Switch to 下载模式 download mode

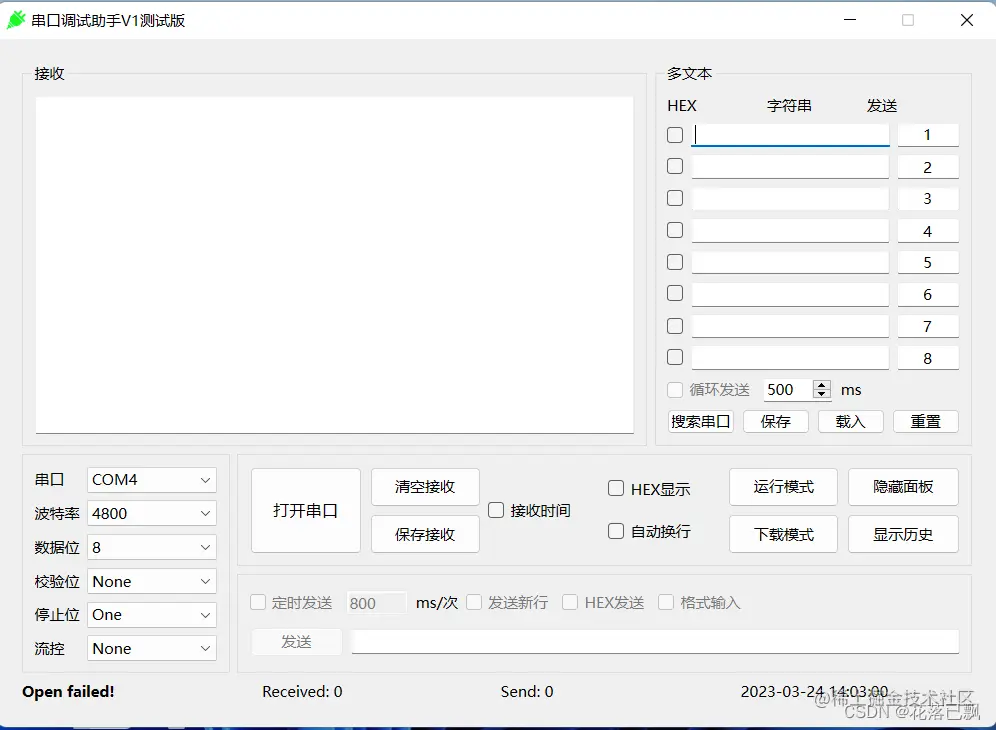(783, 534)
